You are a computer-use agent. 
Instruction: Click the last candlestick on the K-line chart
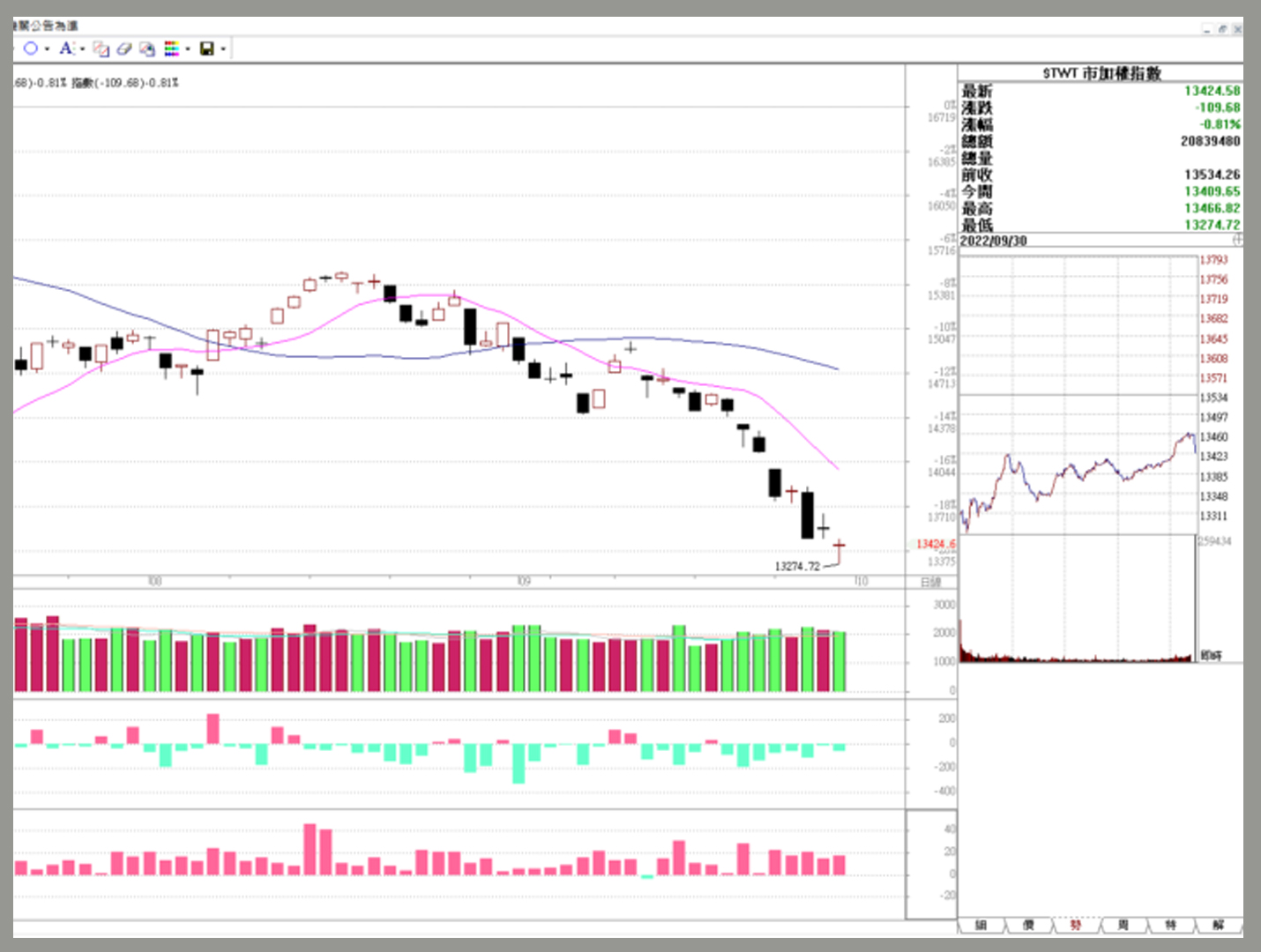tap(839, 552)
